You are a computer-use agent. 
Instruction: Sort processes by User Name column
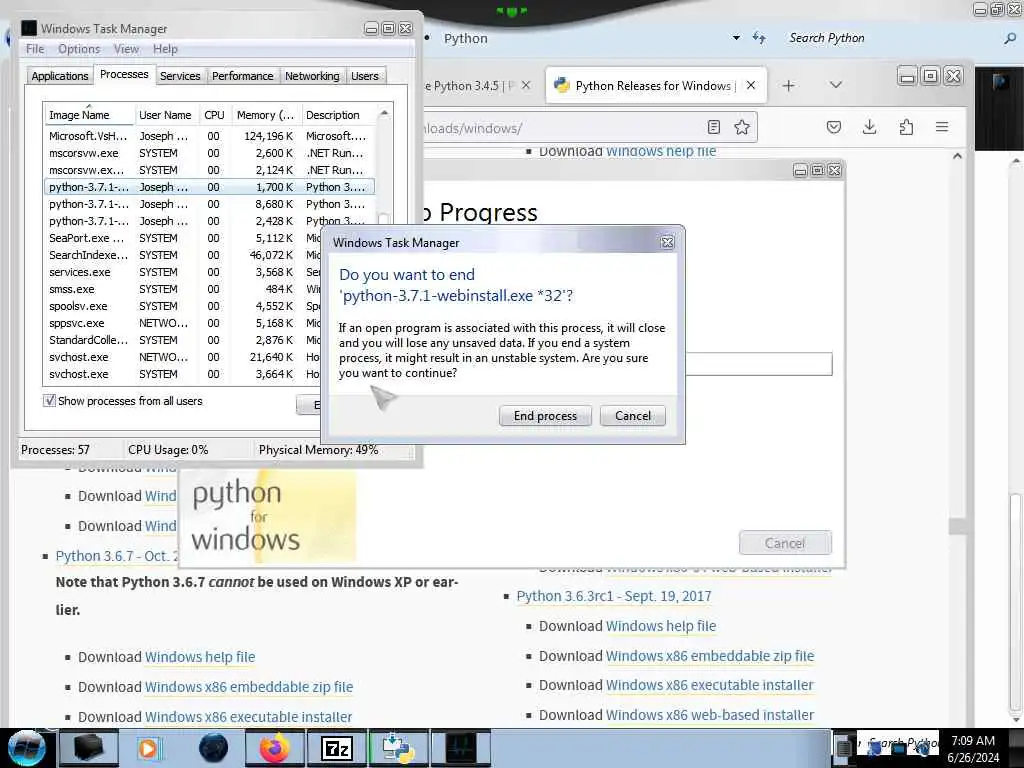[165, 115]
